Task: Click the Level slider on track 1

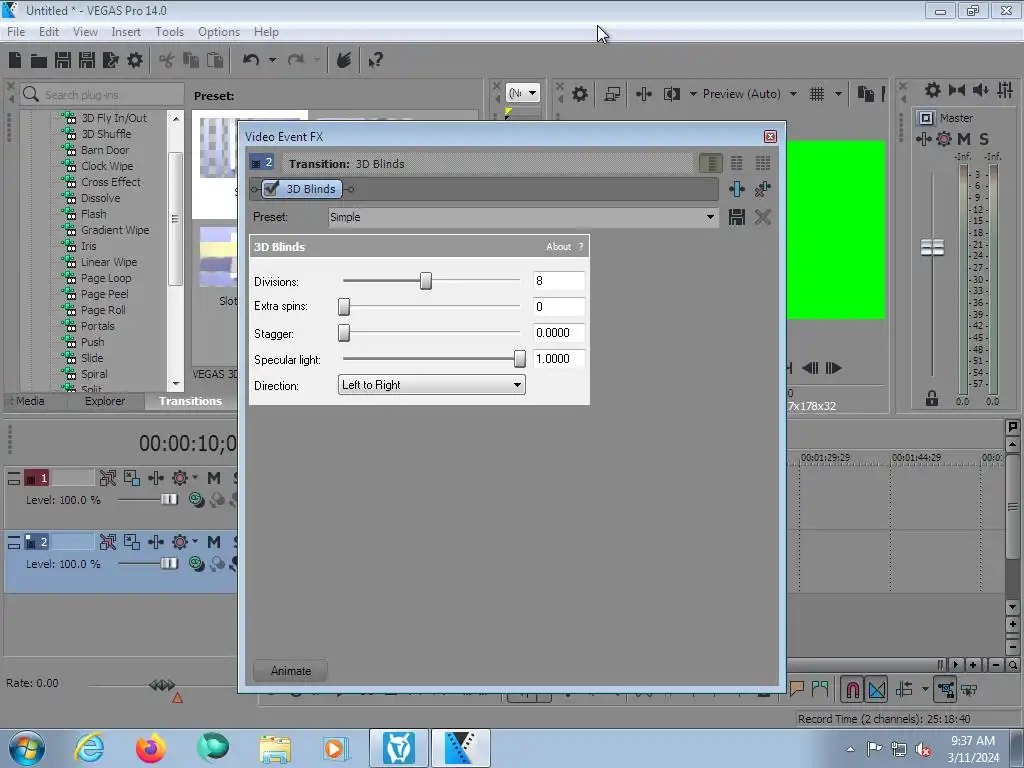Action: click(x=168, y=500)
